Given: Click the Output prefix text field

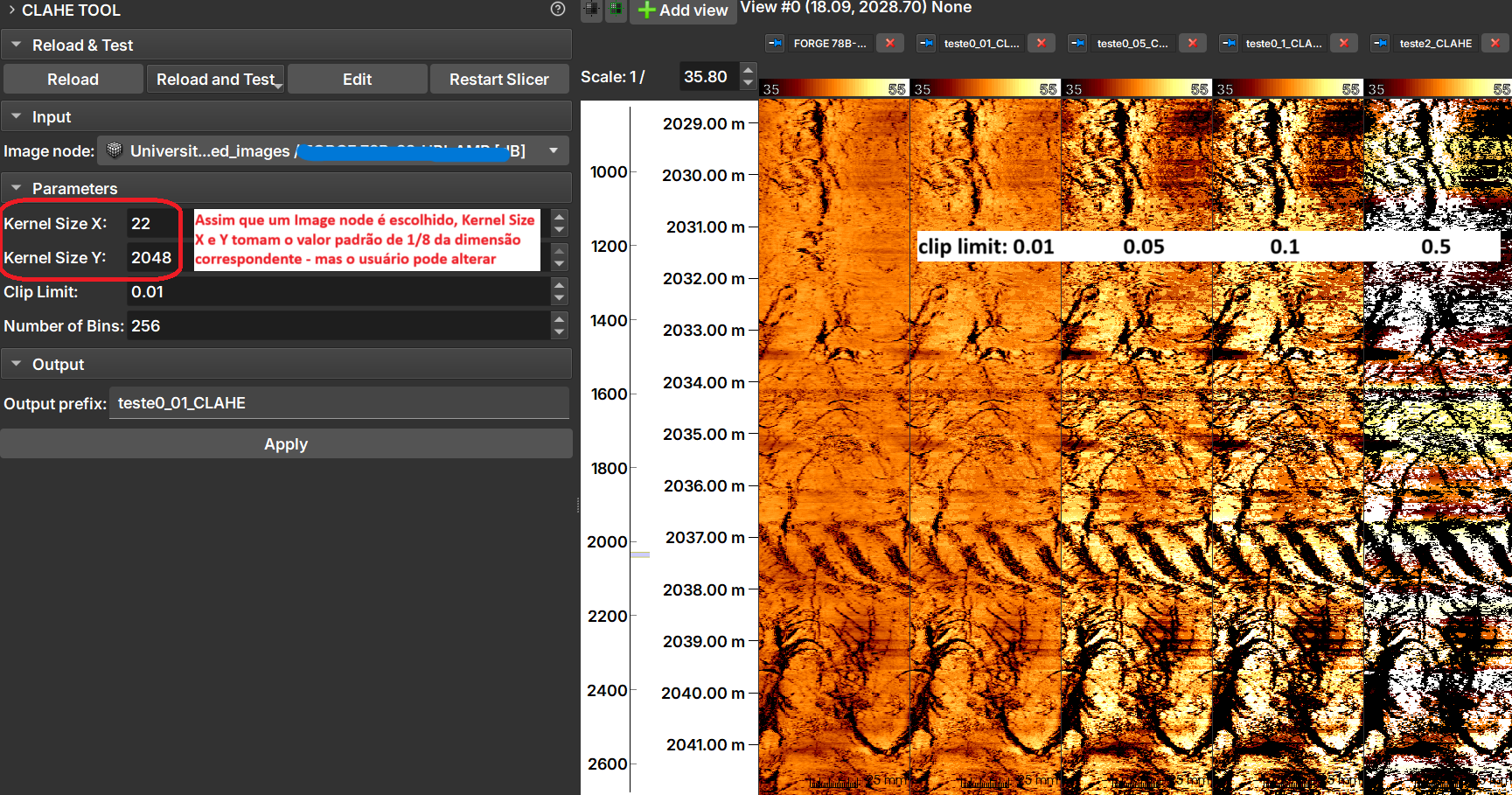Looking at the screenshot, I should tap(338, 403).
